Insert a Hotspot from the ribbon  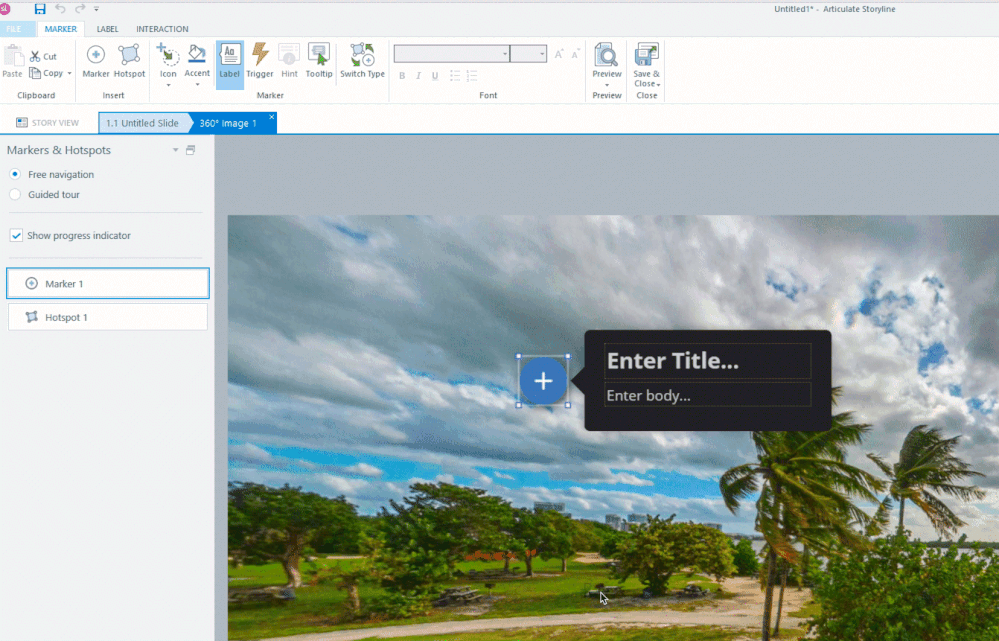point(129,61)
